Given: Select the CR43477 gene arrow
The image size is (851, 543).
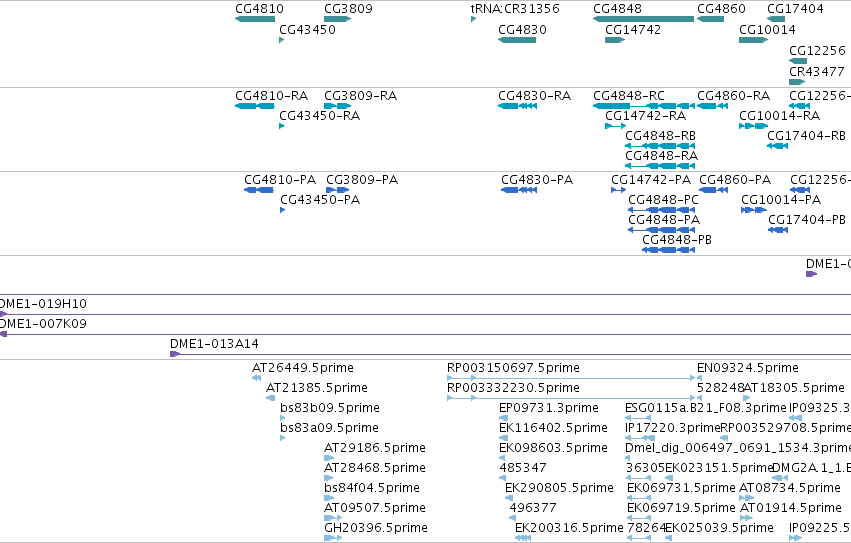Looking at the screenshot, I should pyautogui.click(x=797, y=82).
